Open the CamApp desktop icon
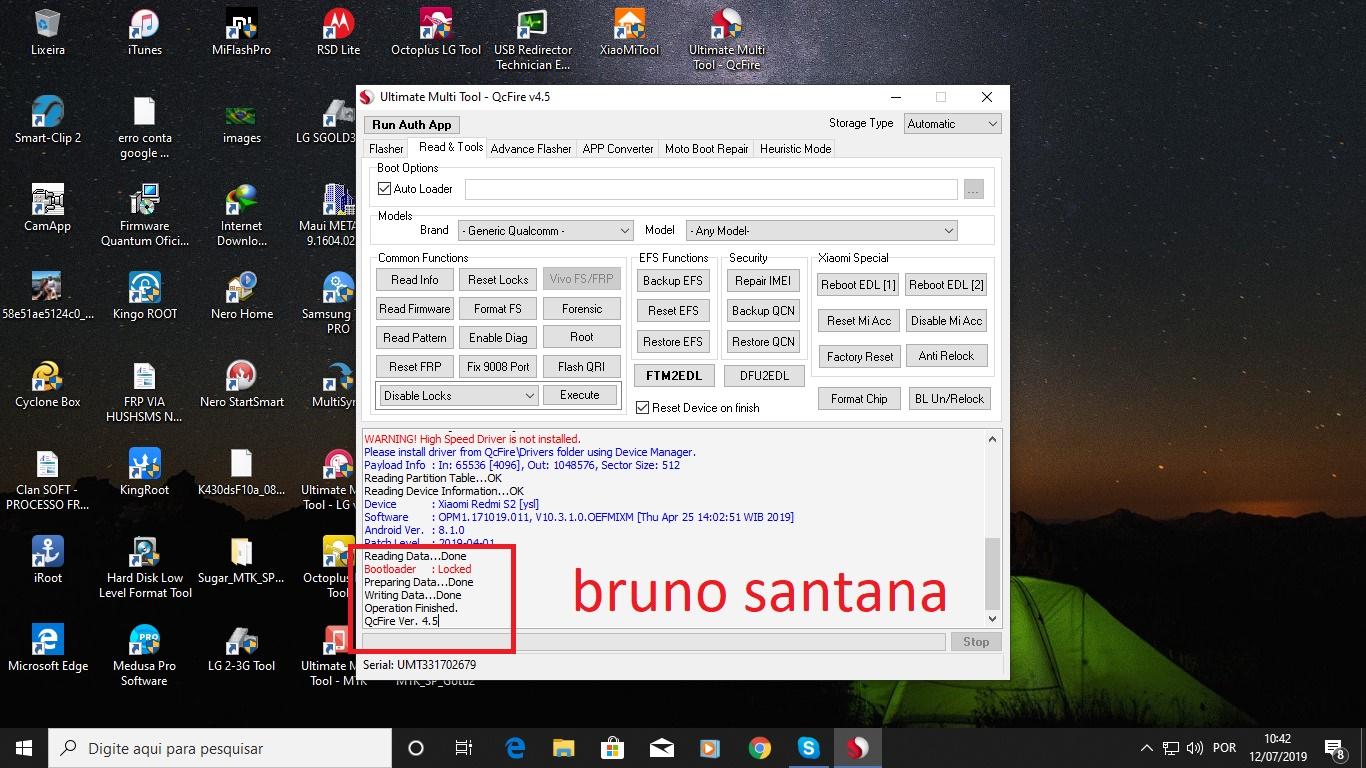This screenshot has width=1366, height=768. click(x=47, y=208)
